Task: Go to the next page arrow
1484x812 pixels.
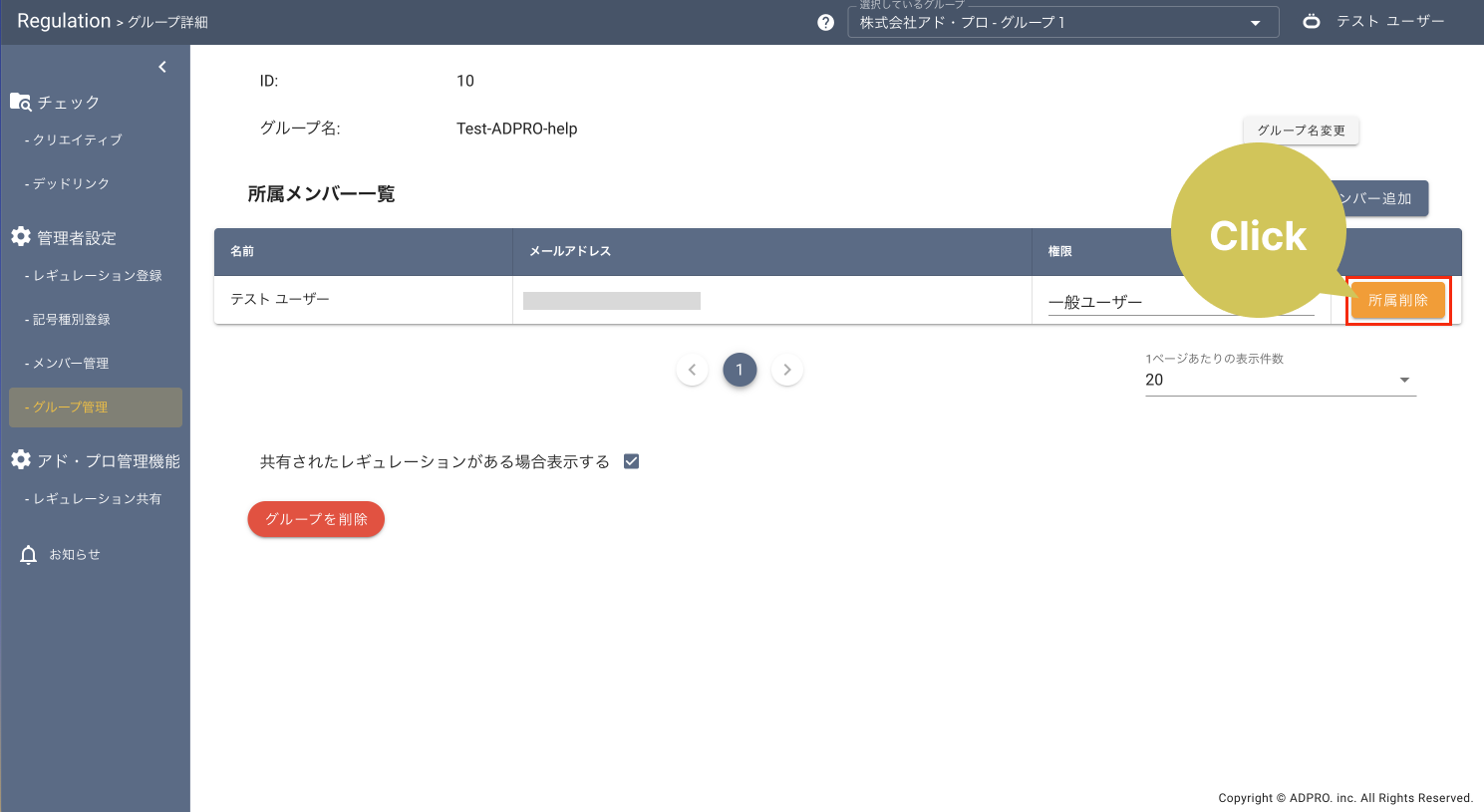Action: (787, 370)
